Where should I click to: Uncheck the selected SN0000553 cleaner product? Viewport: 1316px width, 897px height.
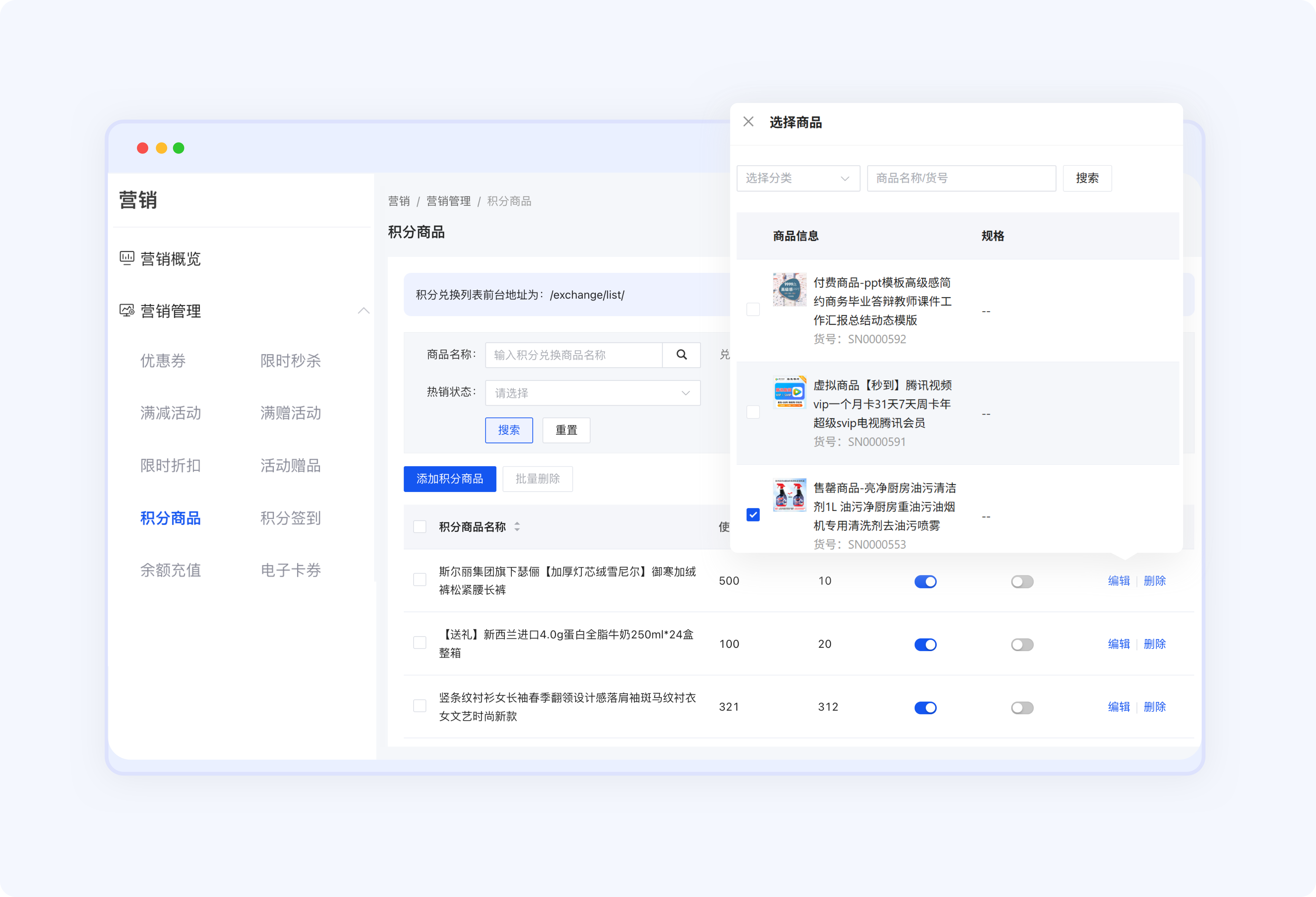point(753,515)
